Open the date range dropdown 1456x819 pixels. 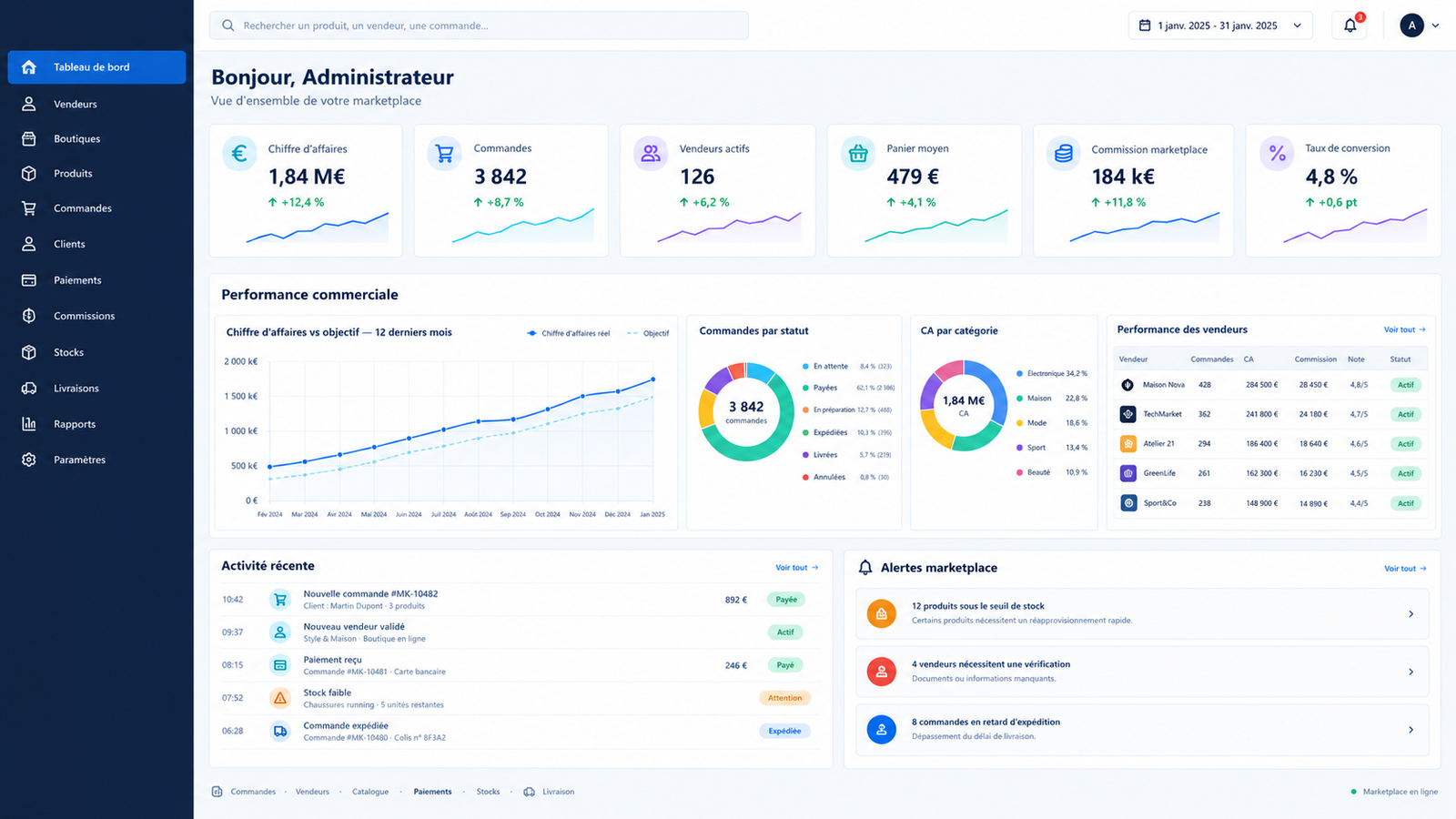click(x=1220, y=25)
